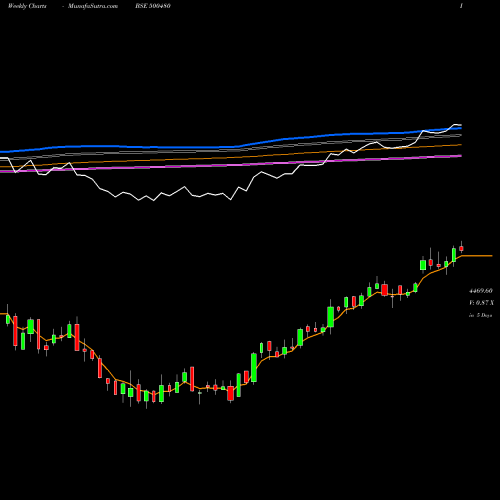Image resolution: width=500 pixels, height=500 pixels.
Task: Click the volume text below the 4469.60 price
Action: coord(481,303)
